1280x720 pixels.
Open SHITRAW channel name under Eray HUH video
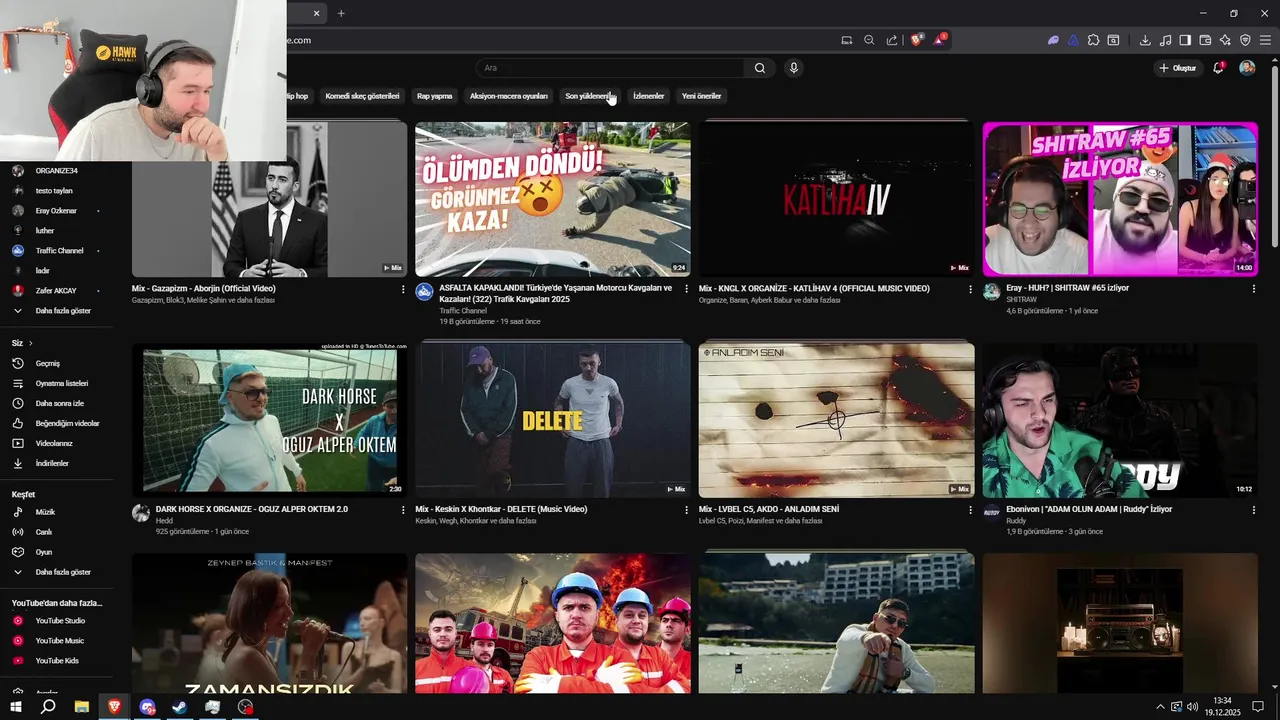coord(1021,299)
